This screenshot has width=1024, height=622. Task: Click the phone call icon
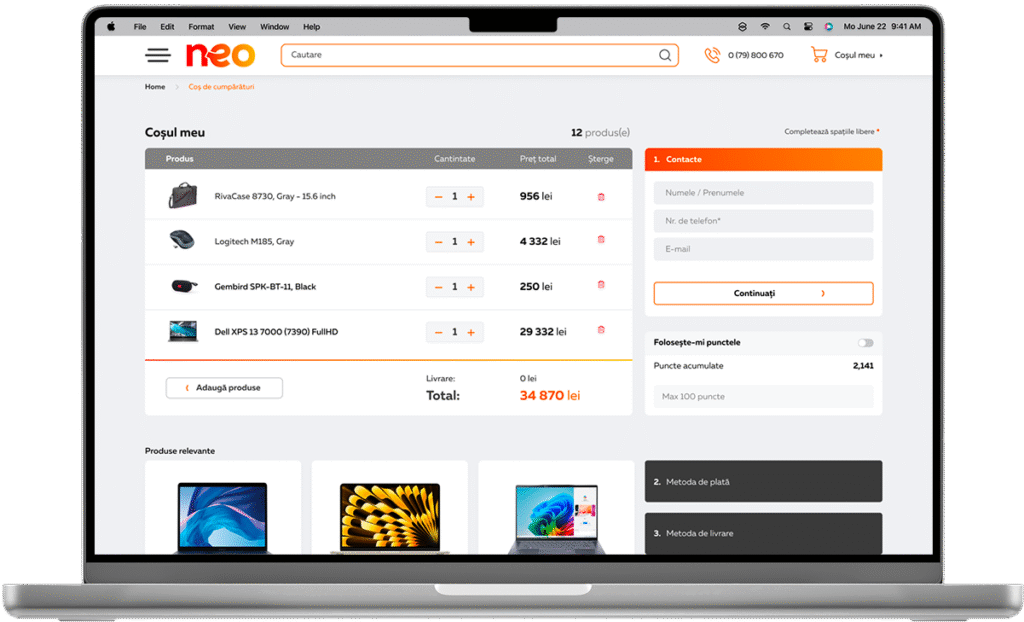[712, 56]
